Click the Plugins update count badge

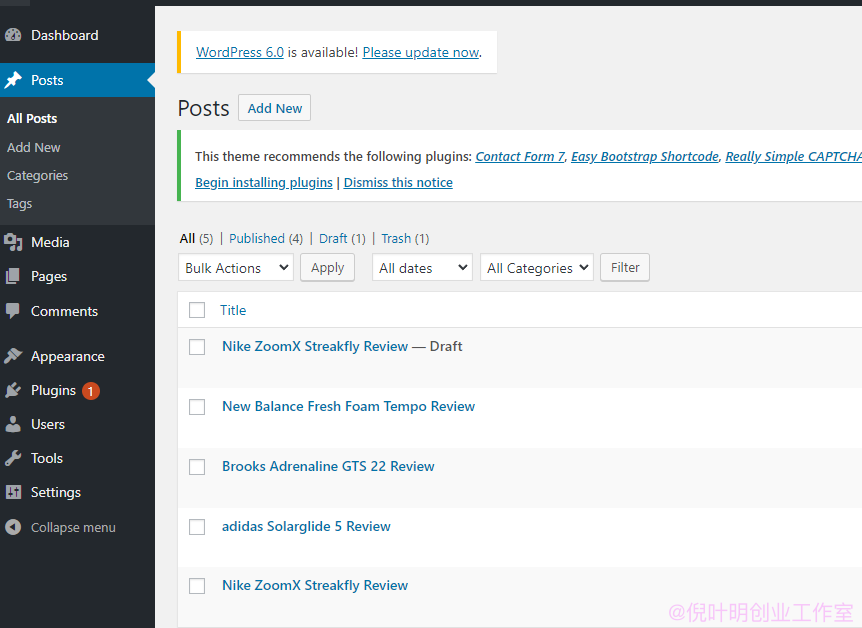click(x=91, y=391)
